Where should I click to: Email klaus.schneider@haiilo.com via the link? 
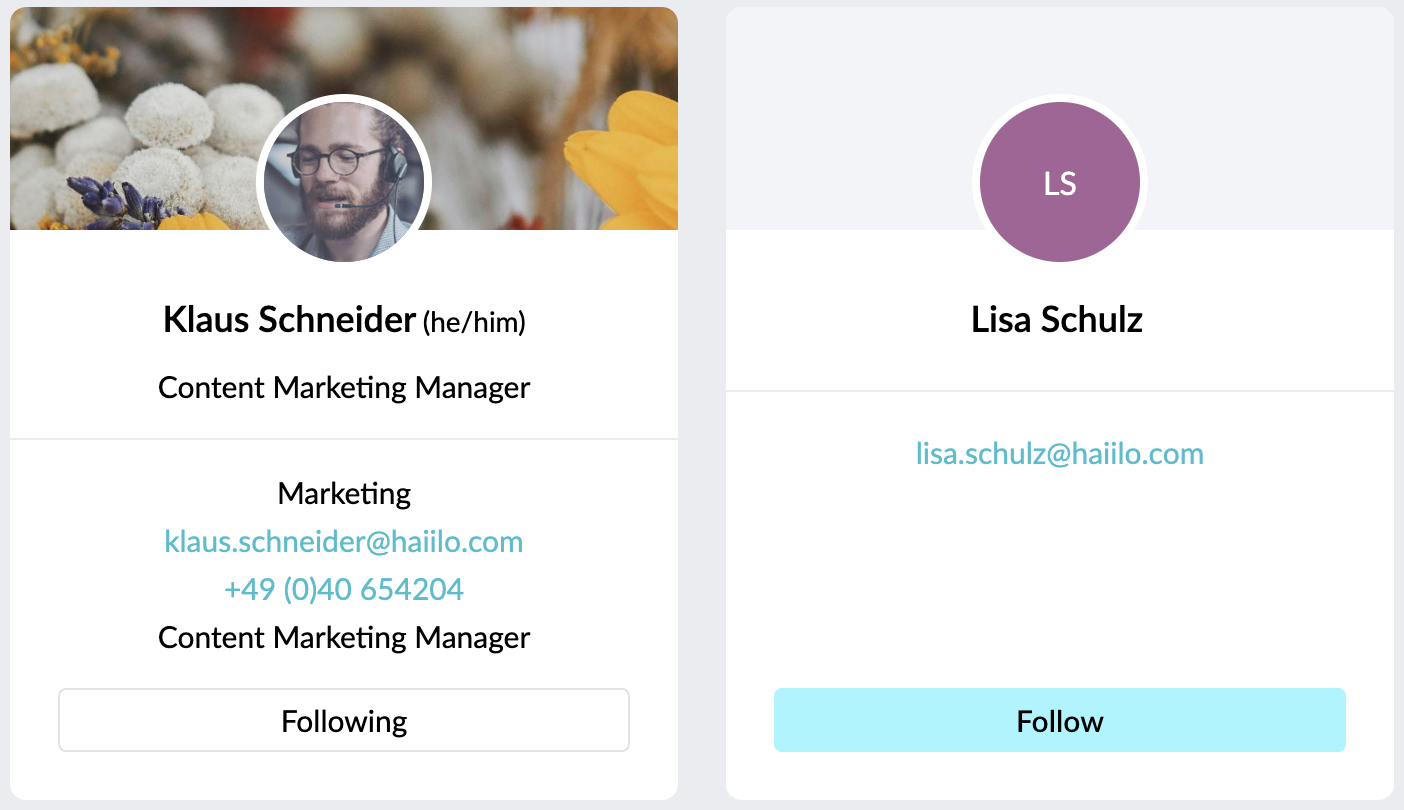point(343,542)
